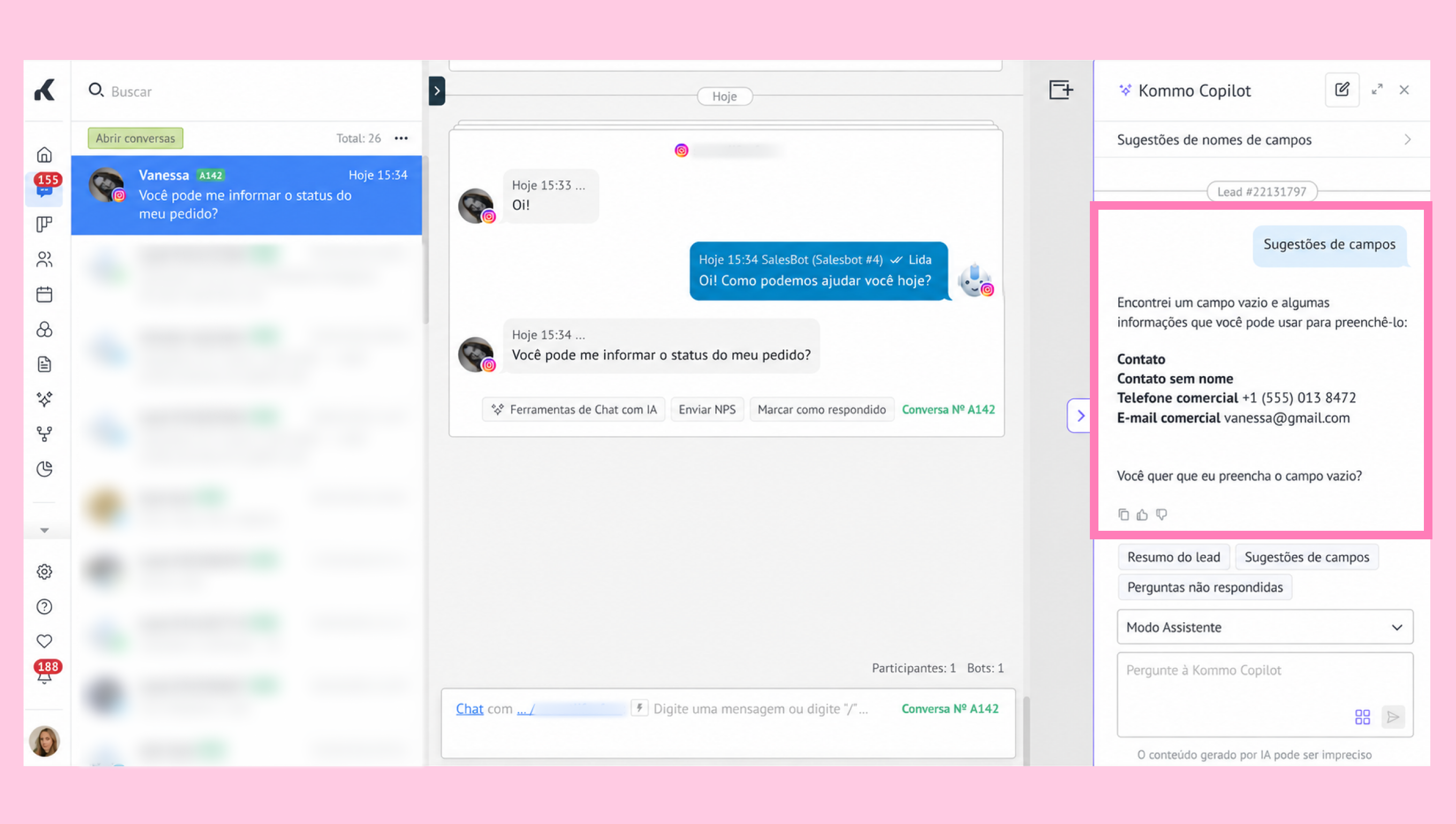Open the Calendar icon in sidebar
Image resolution: width=1456 pixels, height=824 pixels.
click(x=44, y=294)
